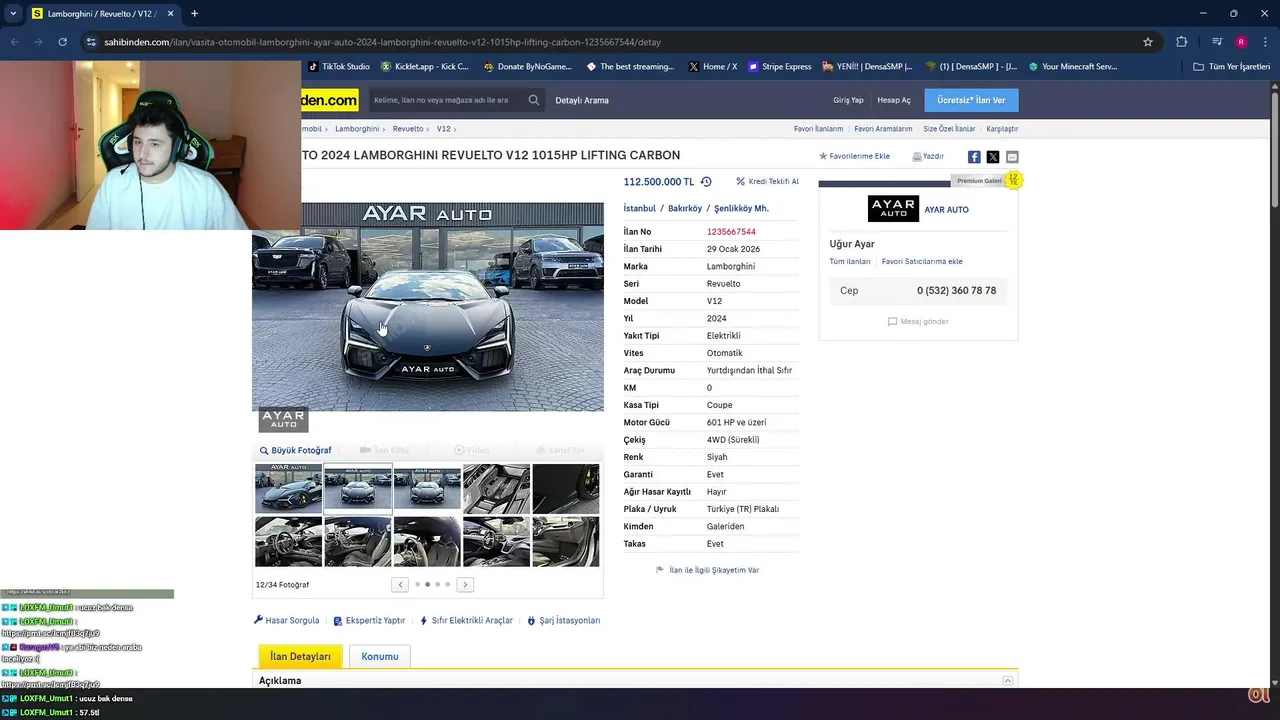Select third thumbnail in top row
1280x720 pixels.
(427, 489)
